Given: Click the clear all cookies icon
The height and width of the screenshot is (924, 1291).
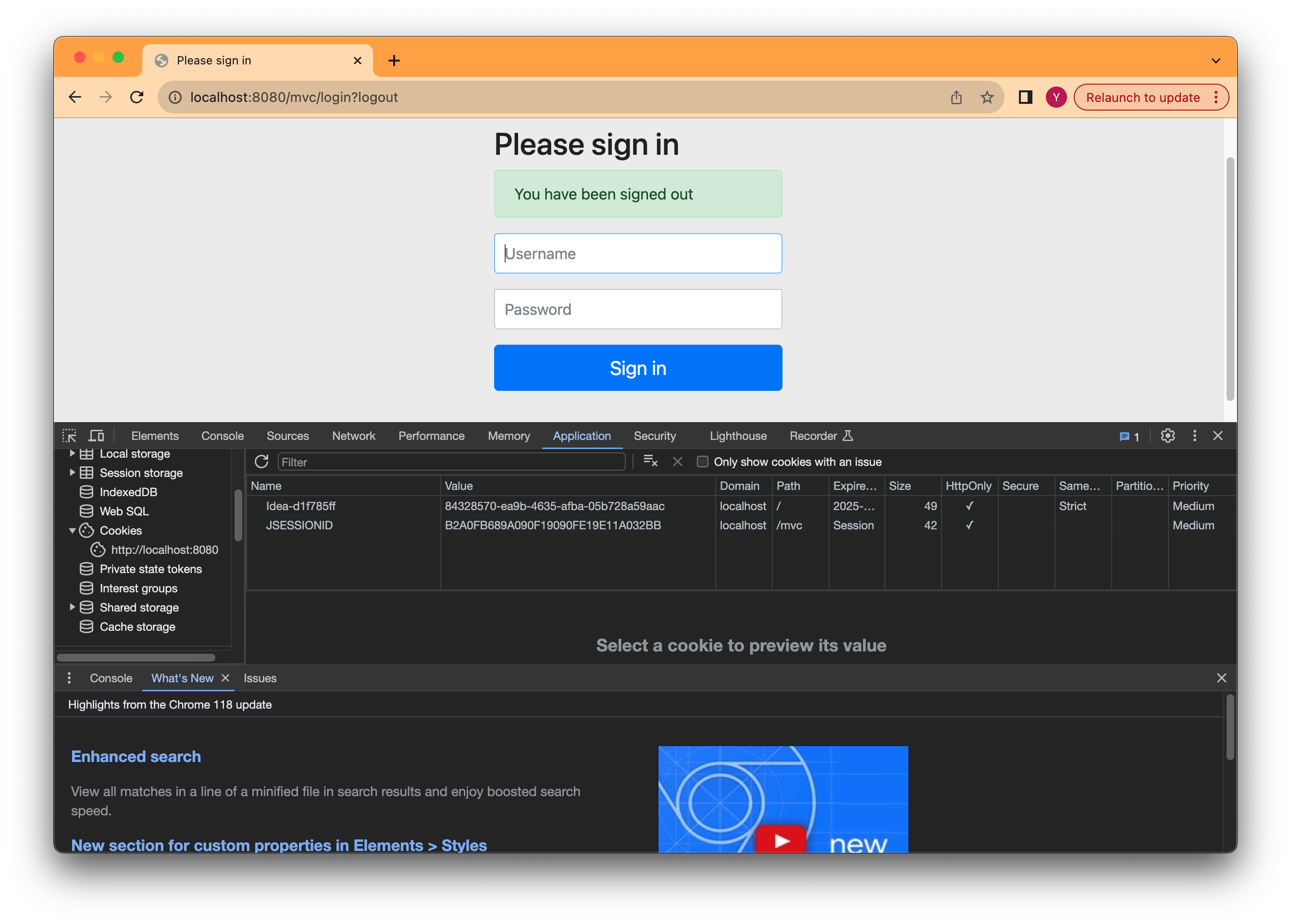Looking at the screenshot, I should [650, 462].
